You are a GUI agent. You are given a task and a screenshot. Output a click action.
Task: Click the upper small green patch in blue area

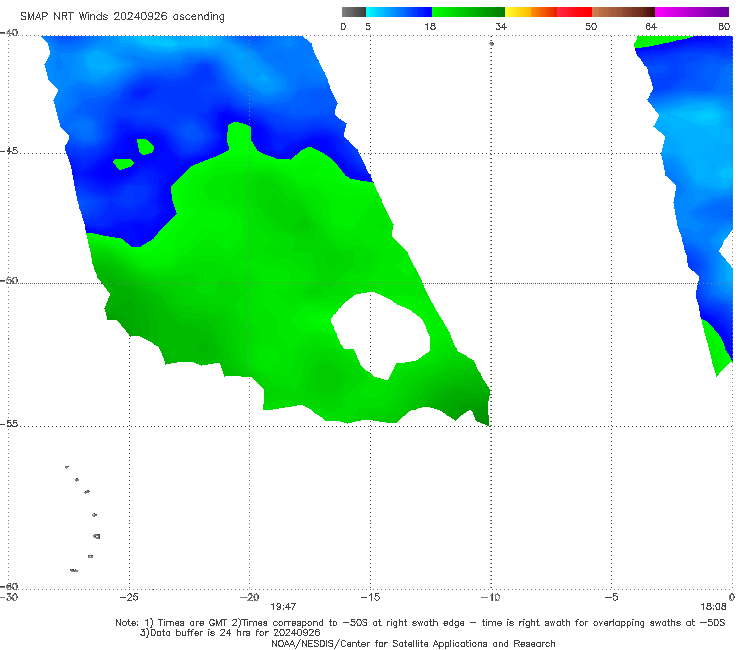coord(145,146)
